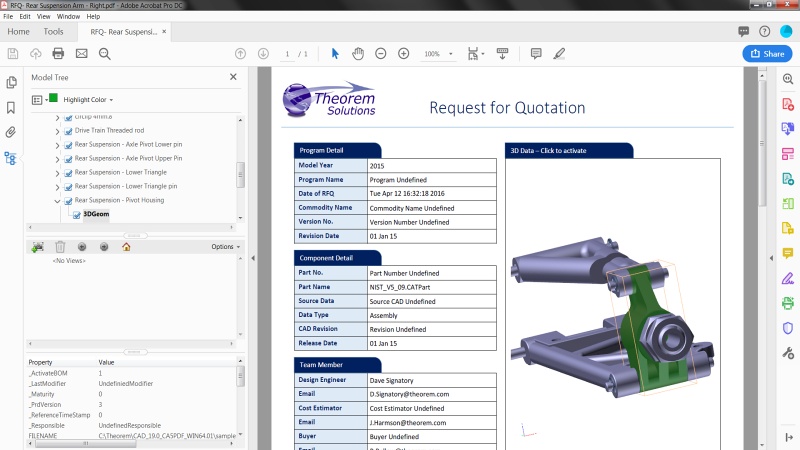Uncheck Drive Train Threaded rod checkbox
This screenshot has height=450, width=800.
(x=68, y=131)
